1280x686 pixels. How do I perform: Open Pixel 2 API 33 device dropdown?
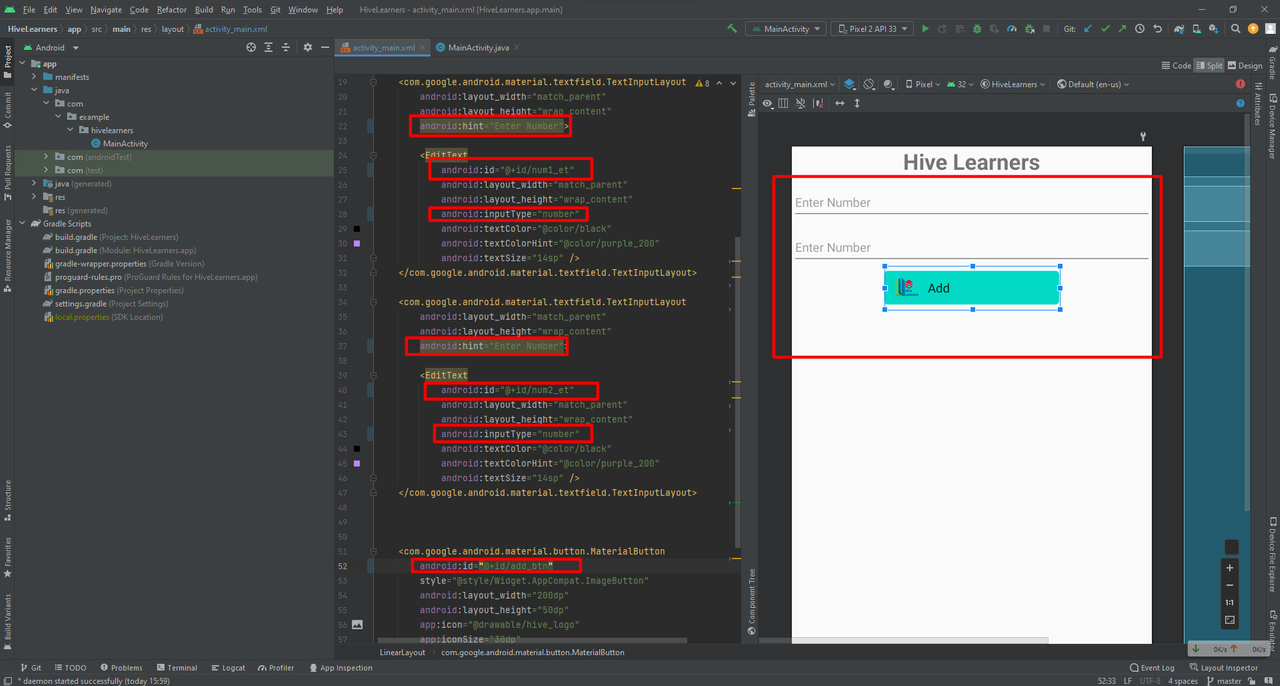pos(871,29)
